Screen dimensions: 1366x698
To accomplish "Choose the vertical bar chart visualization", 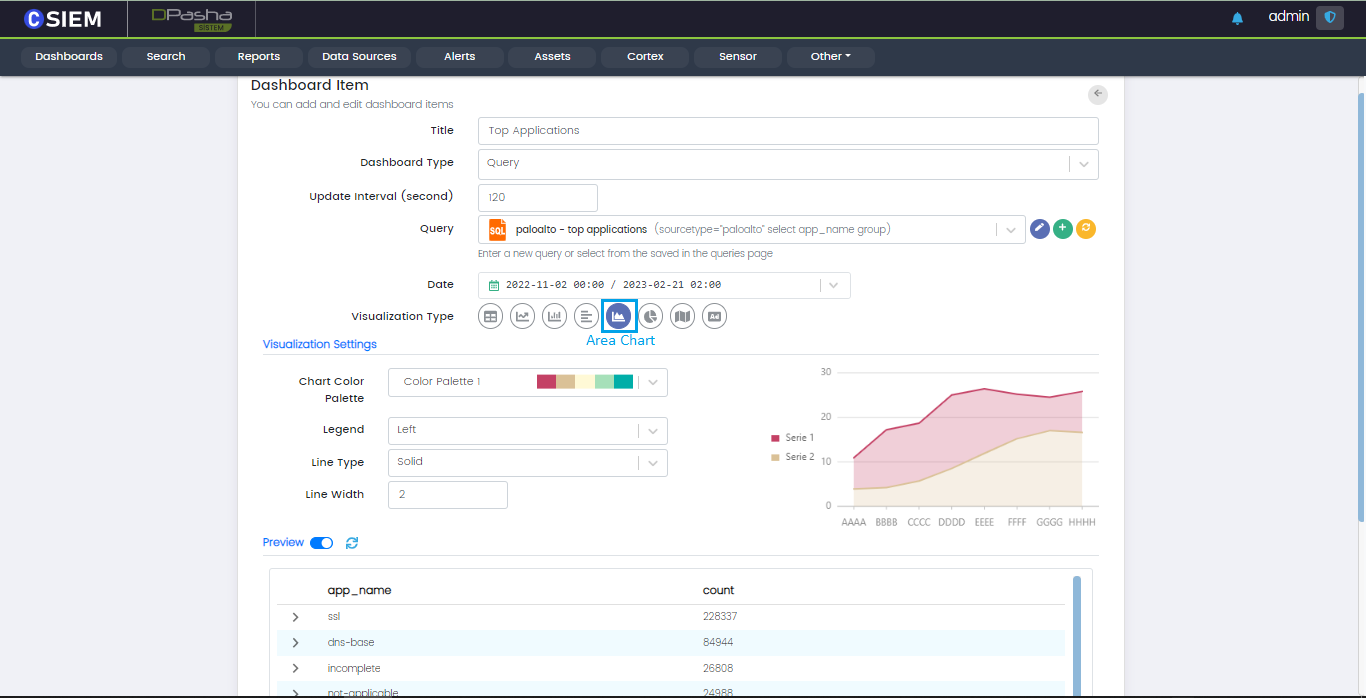I will tap(554, 316).
